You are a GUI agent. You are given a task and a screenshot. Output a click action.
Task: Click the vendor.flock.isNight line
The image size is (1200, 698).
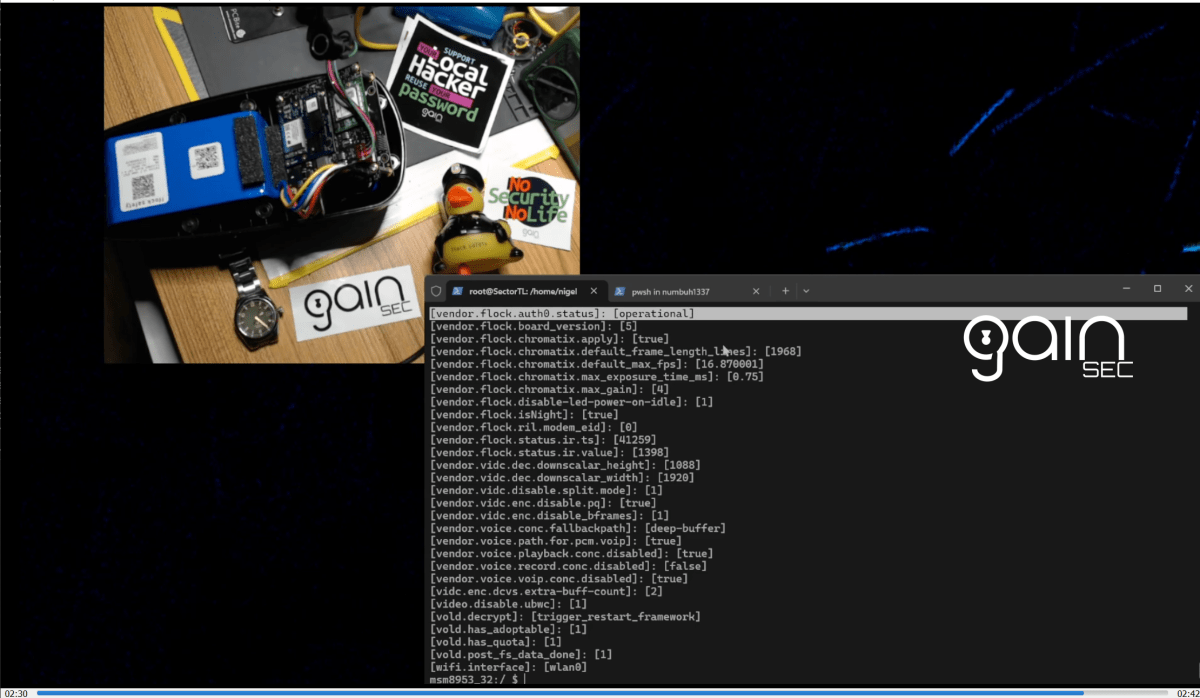tap(524, 414)
